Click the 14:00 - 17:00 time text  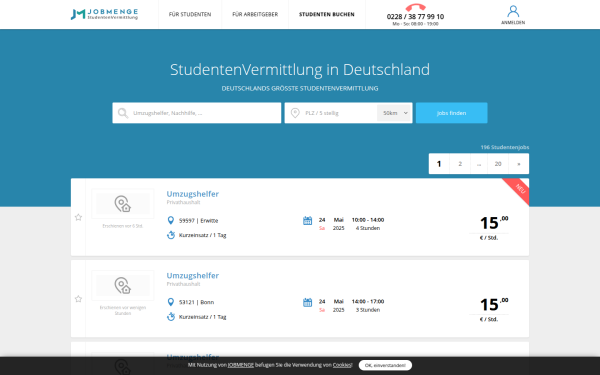click(x=368, y=302)
